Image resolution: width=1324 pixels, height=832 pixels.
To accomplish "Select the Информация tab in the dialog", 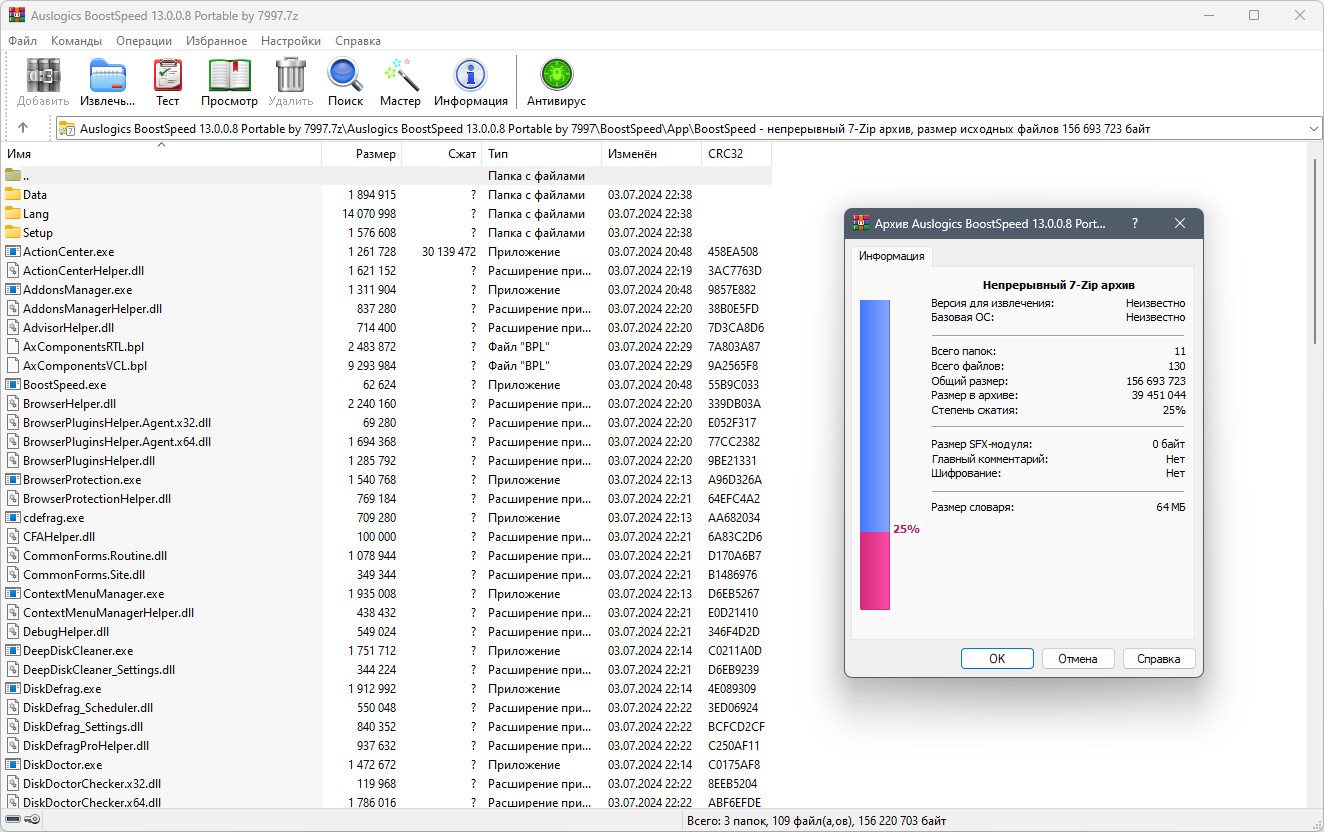I will [x=891, y=256].
